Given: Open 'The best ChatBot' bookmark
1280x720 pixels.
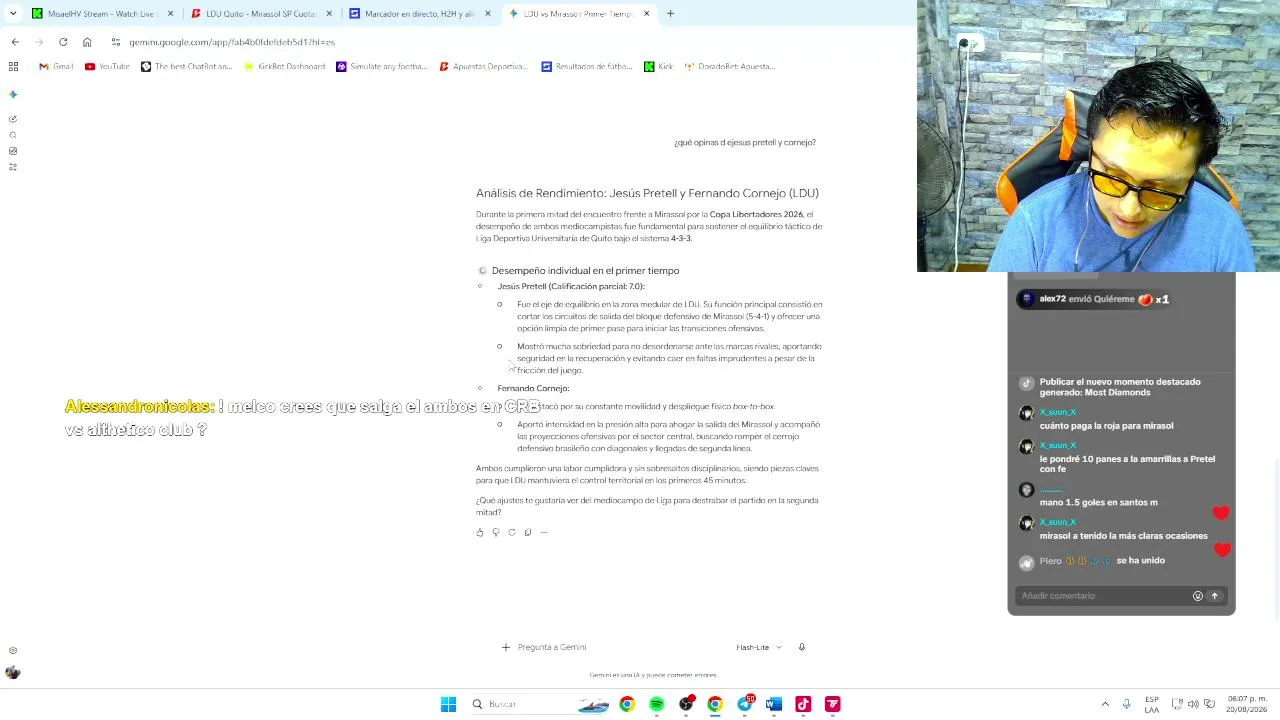Looking at the screenshot, I should [x=187, y=66].
